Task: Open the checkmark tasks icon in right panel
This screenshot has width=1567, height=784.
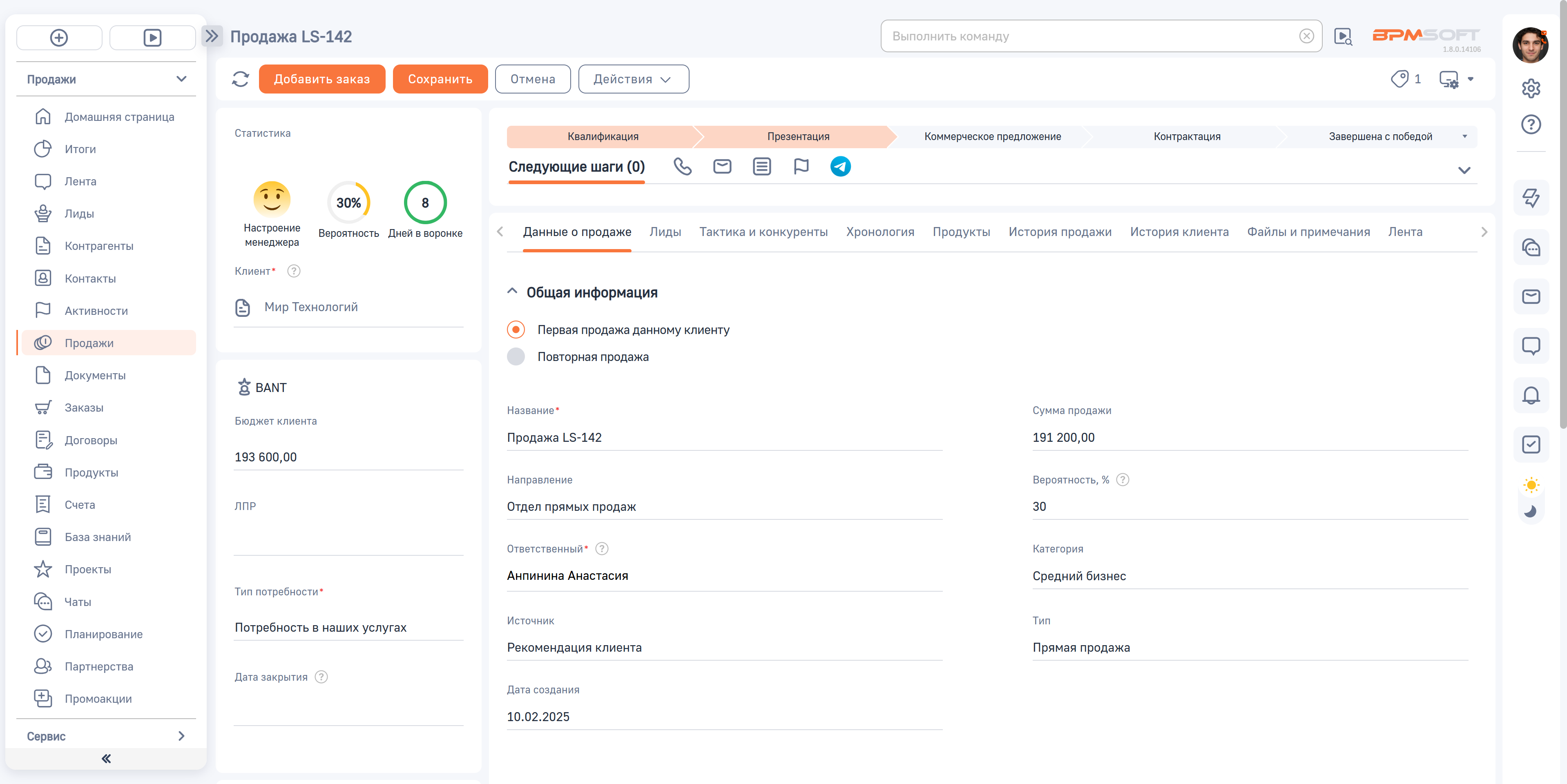Action: pos(1531,445)
